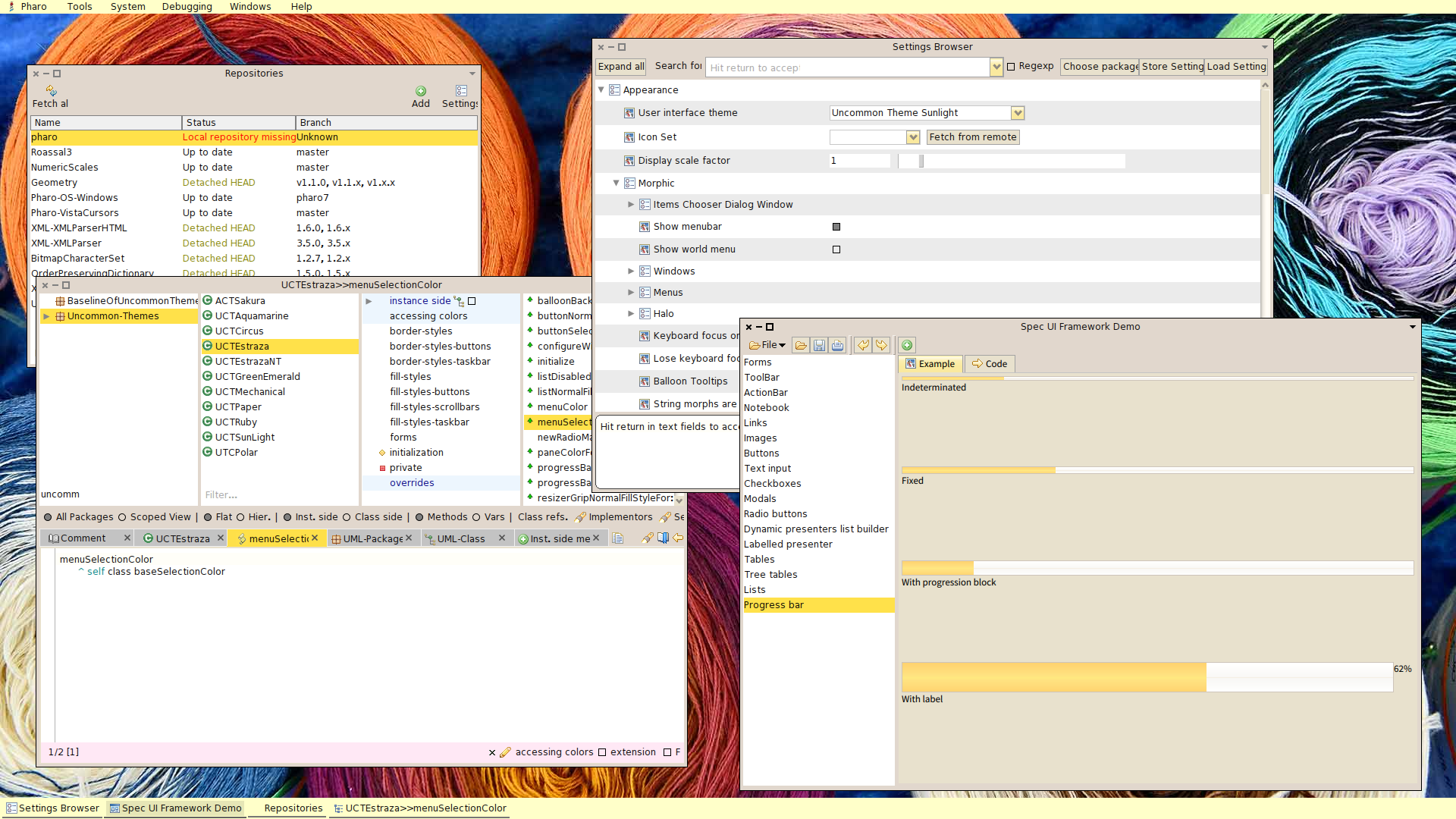Open the Debugging menu
Viewport: 1456px width, 819px height.
(187, 7)
